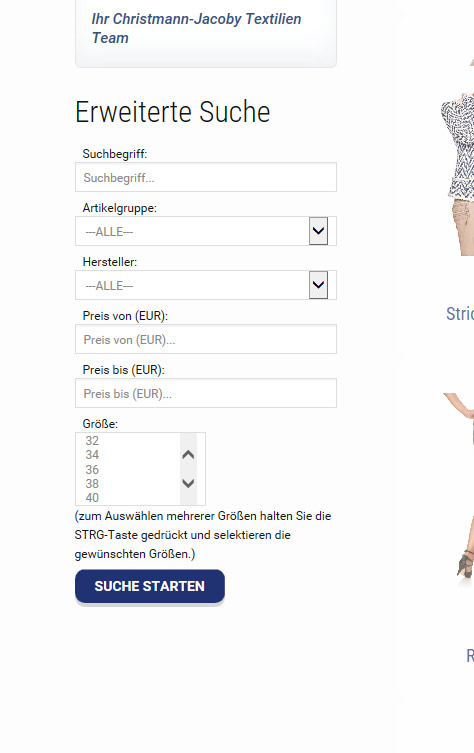Open the Artikelgruppe dropdown arrow
Image resolution: width=474 pixels, height=753 pixels.
pyautogui.click(x=318, y=231)
